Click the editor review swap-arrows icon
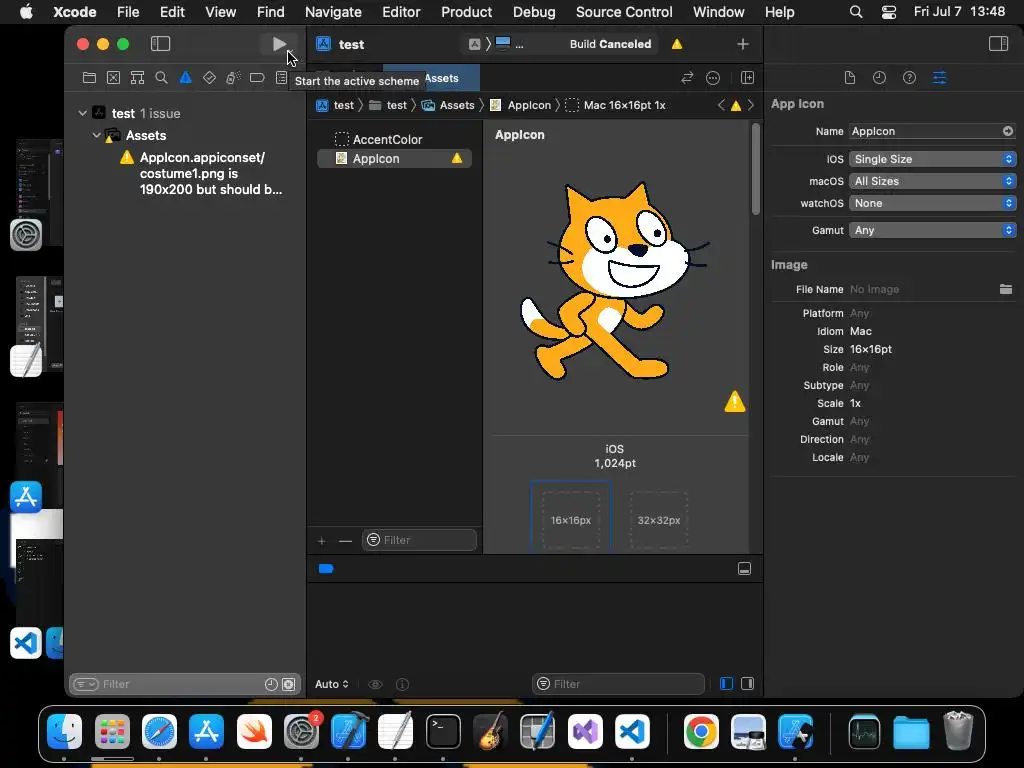This screenshot has height=768, width=1024. pyautogui.click(x=687, y=78)
